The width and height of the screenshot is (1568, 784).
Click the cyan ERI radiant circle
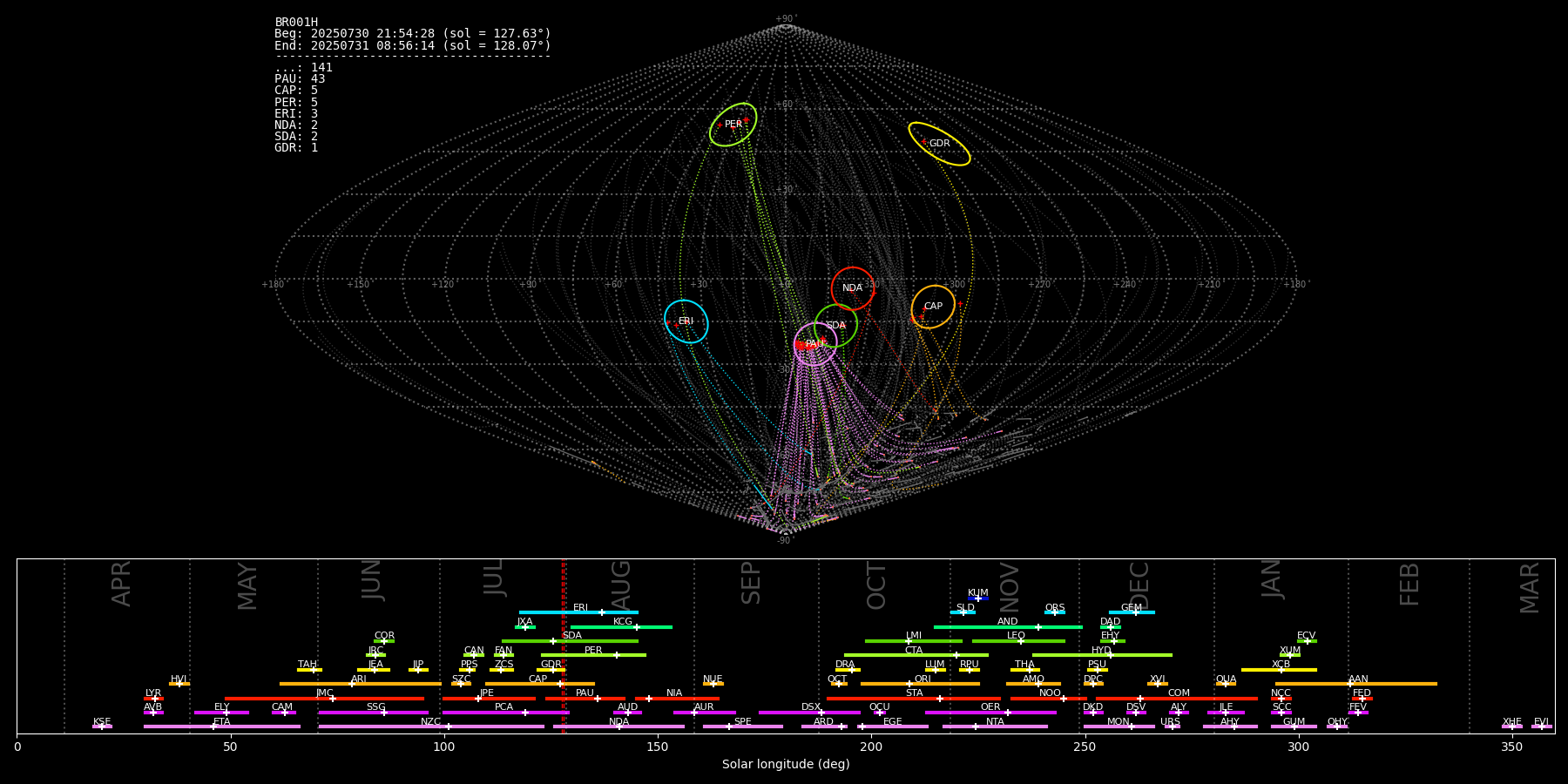(x=686, y=321)
